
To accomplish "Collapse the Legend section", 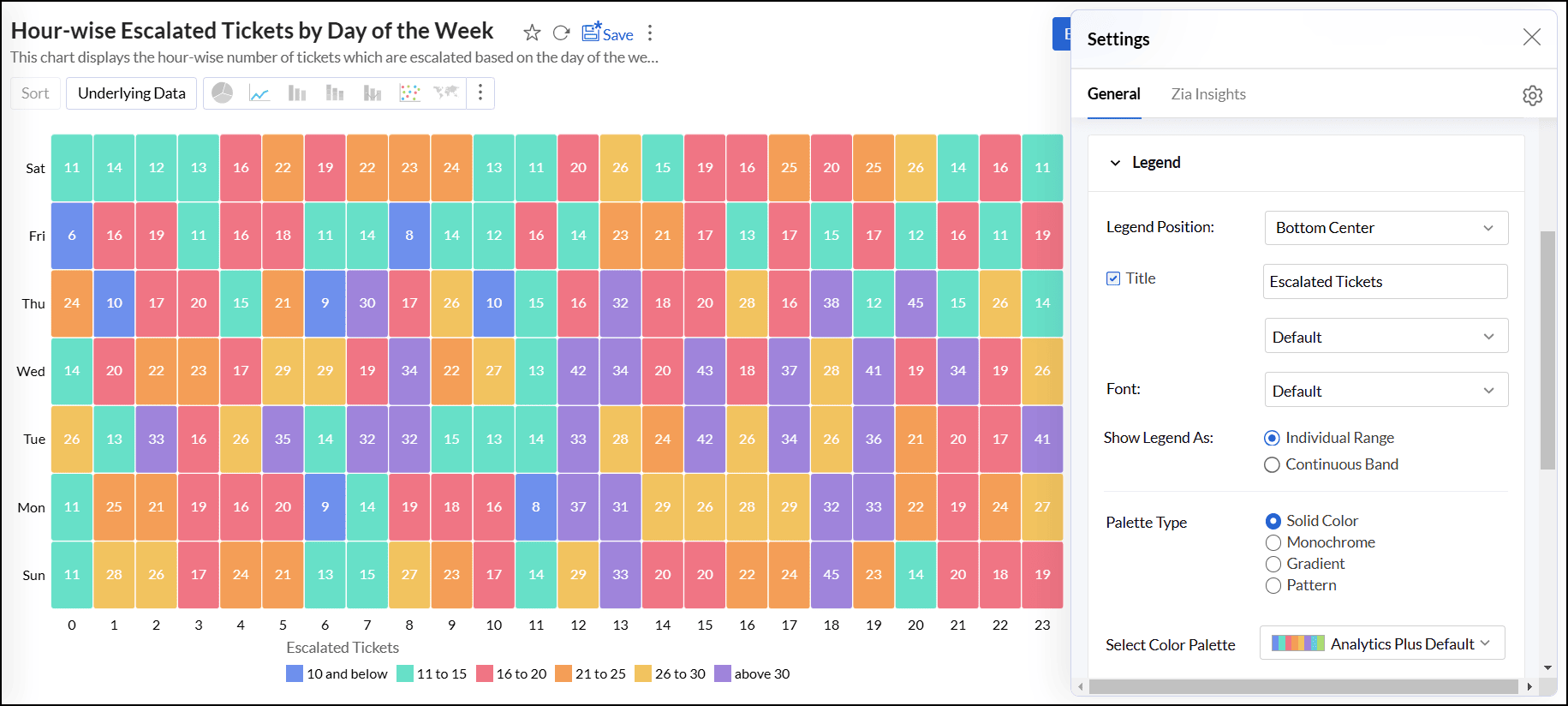I will [x=1115, y=163].
